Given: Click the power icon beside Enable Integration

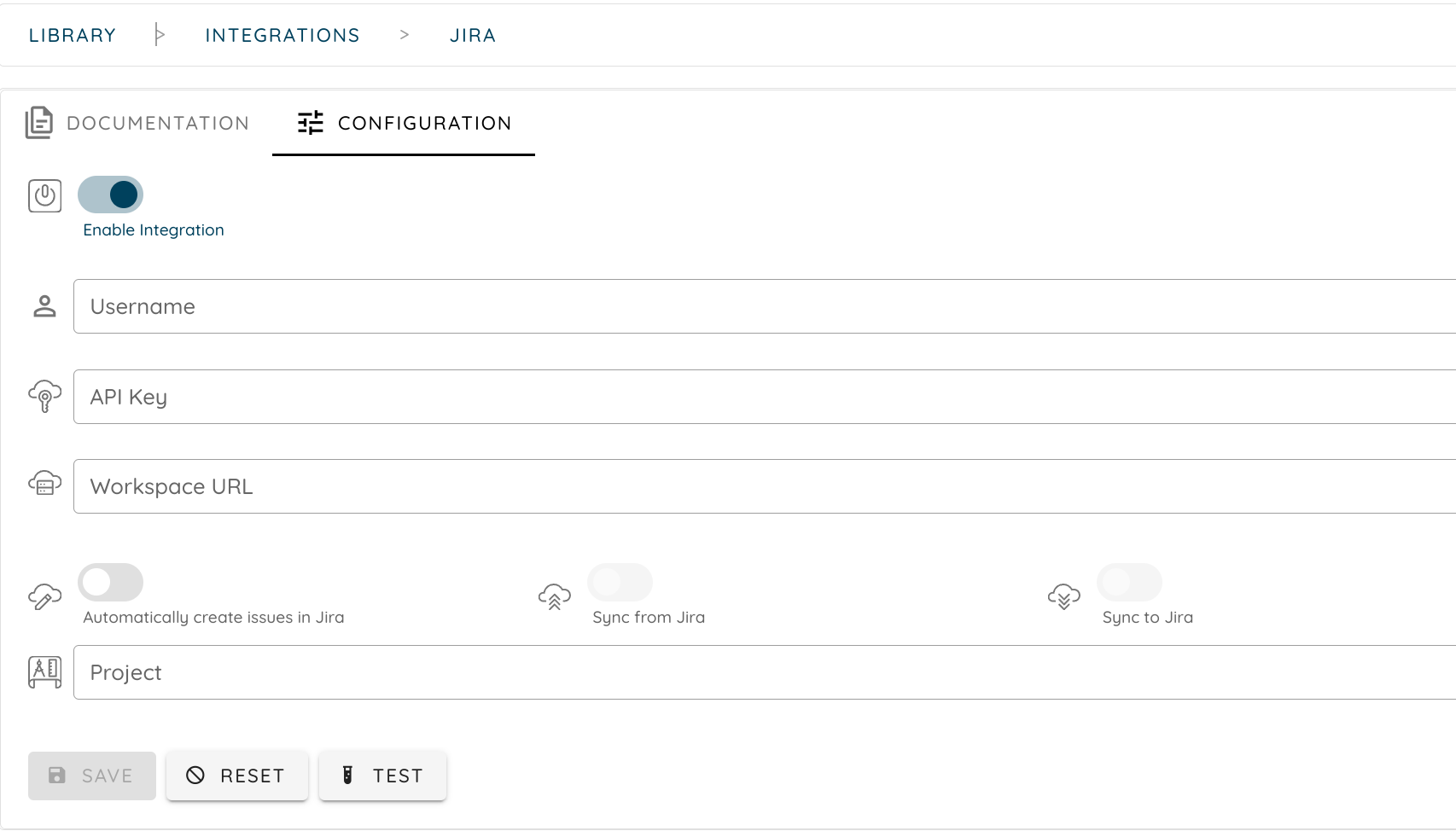Looking at the screenshot, I should [45, 195].
